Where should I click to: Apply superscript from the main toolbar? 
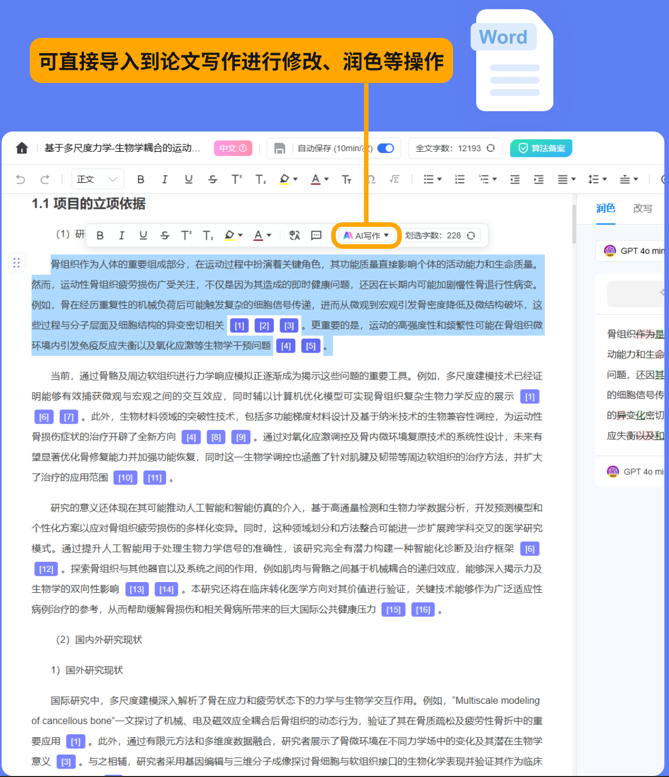point(236,179)
